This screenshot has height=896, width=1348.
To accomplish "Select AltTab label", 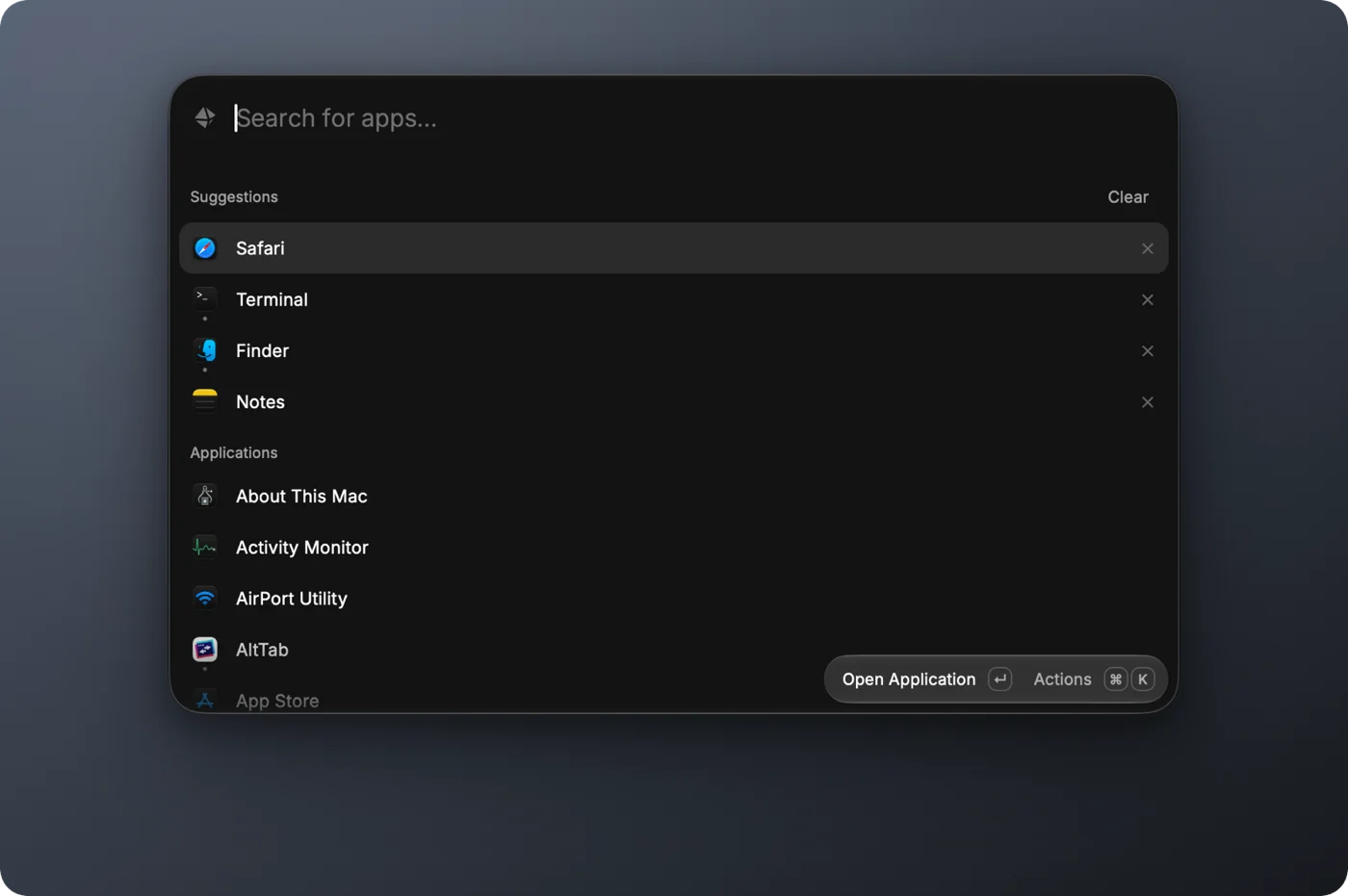I will pyautogui.click(x=262, y=650).
